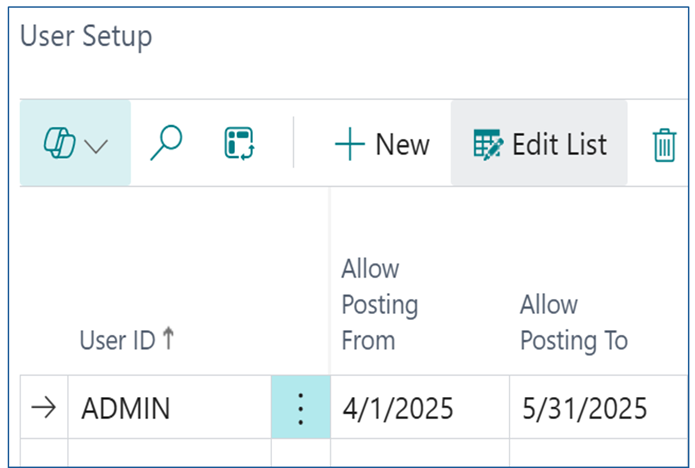This screenshot has height=468, width=695.
Task: Open the Copilot icon in the toolbar
Action: tap(59, 143)
